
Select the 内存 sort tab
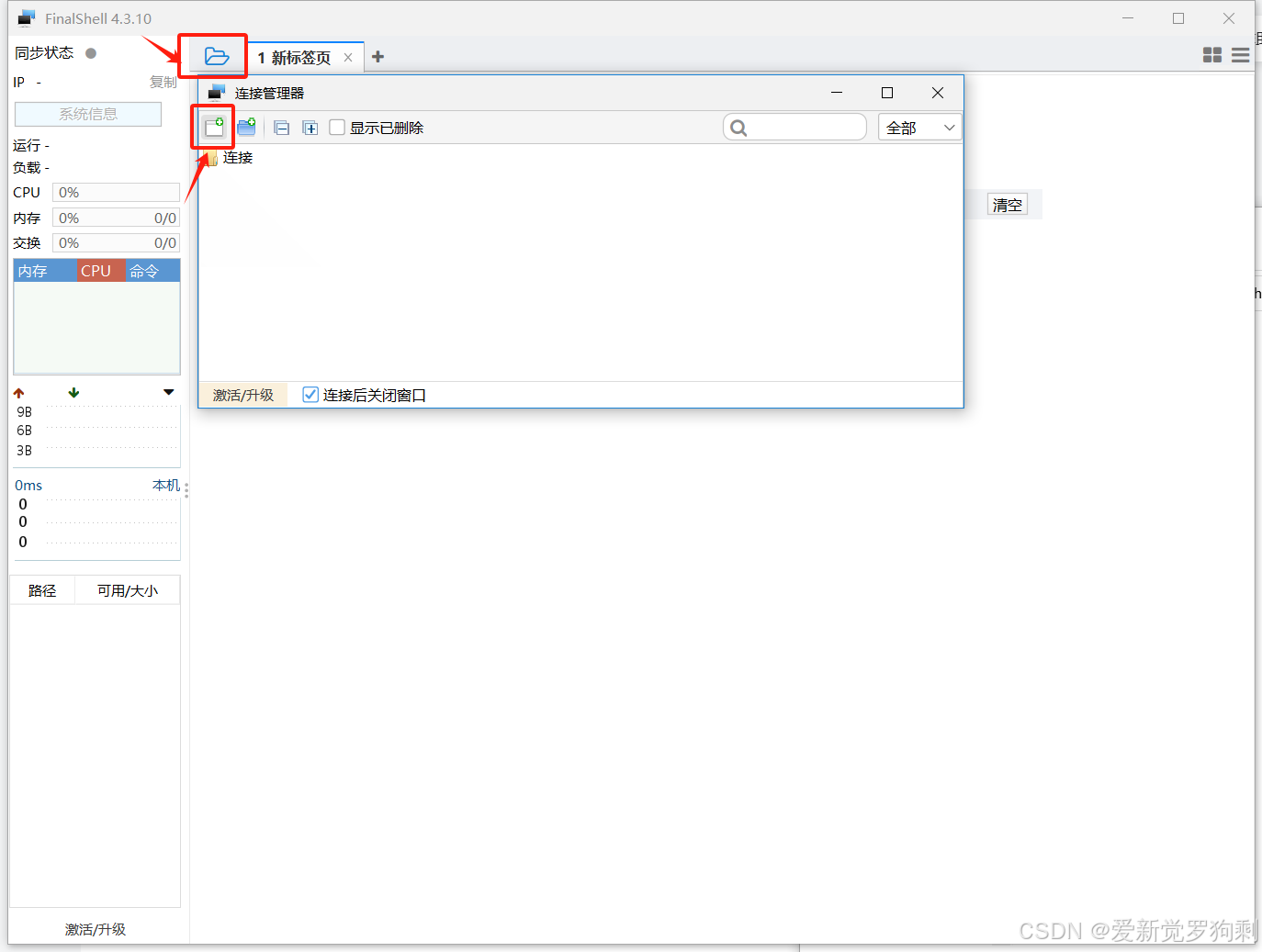click(45, 271)
